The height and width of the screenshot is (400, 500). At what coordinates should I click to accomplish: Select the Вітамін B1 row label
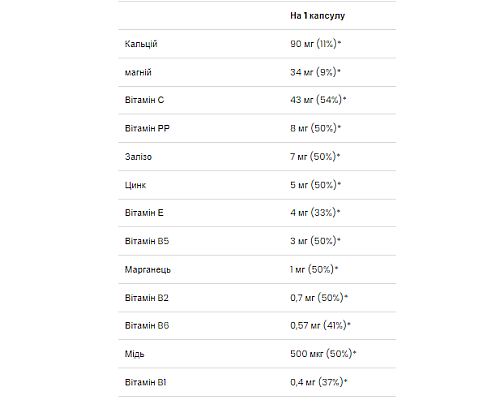point(145,382)
